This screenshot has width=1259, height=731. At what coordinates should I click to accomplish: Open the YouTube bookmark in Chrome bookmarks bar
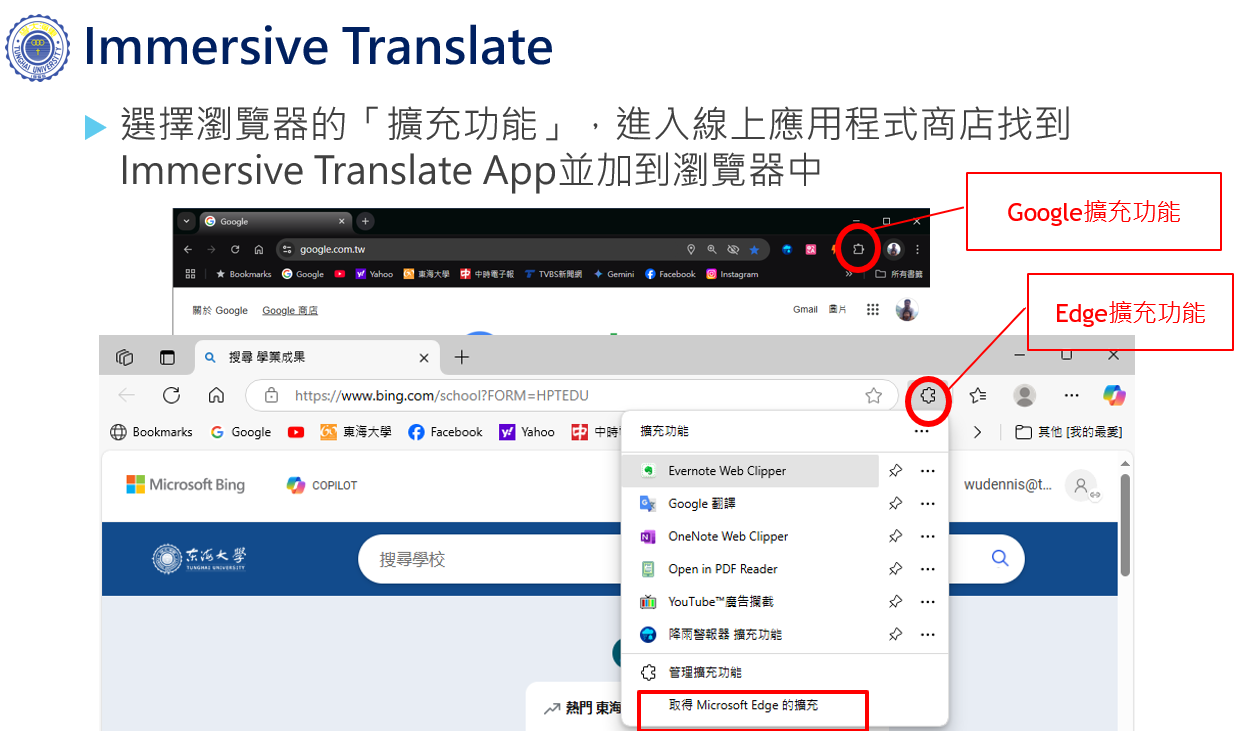(x=340, y=274)
